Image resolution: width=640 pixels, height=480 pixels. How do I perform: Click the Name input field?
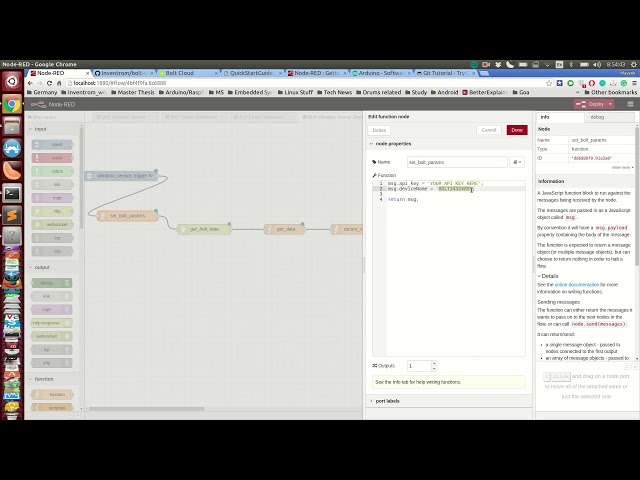(457, 162)
